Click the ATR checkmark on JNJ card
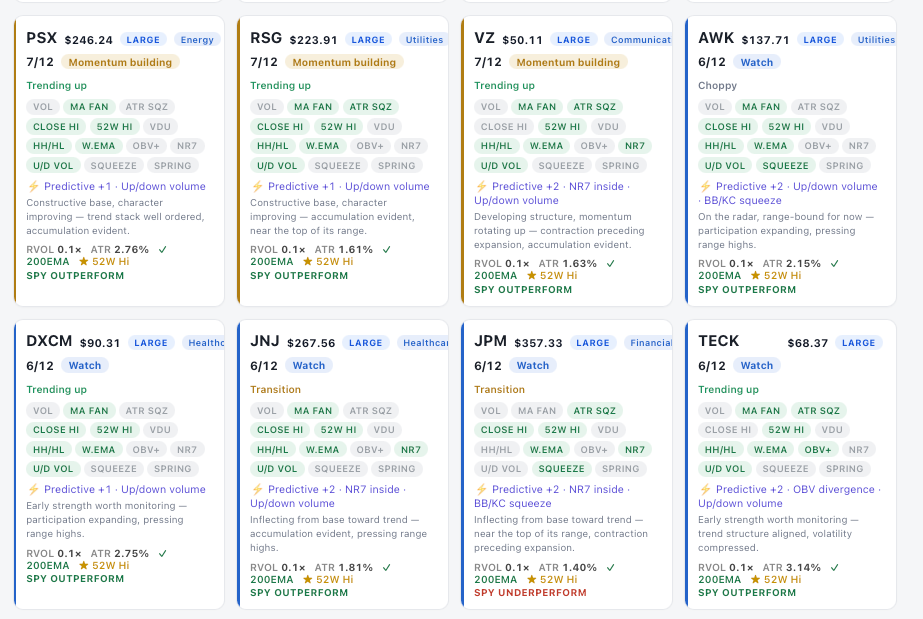 tap(387, 568)
